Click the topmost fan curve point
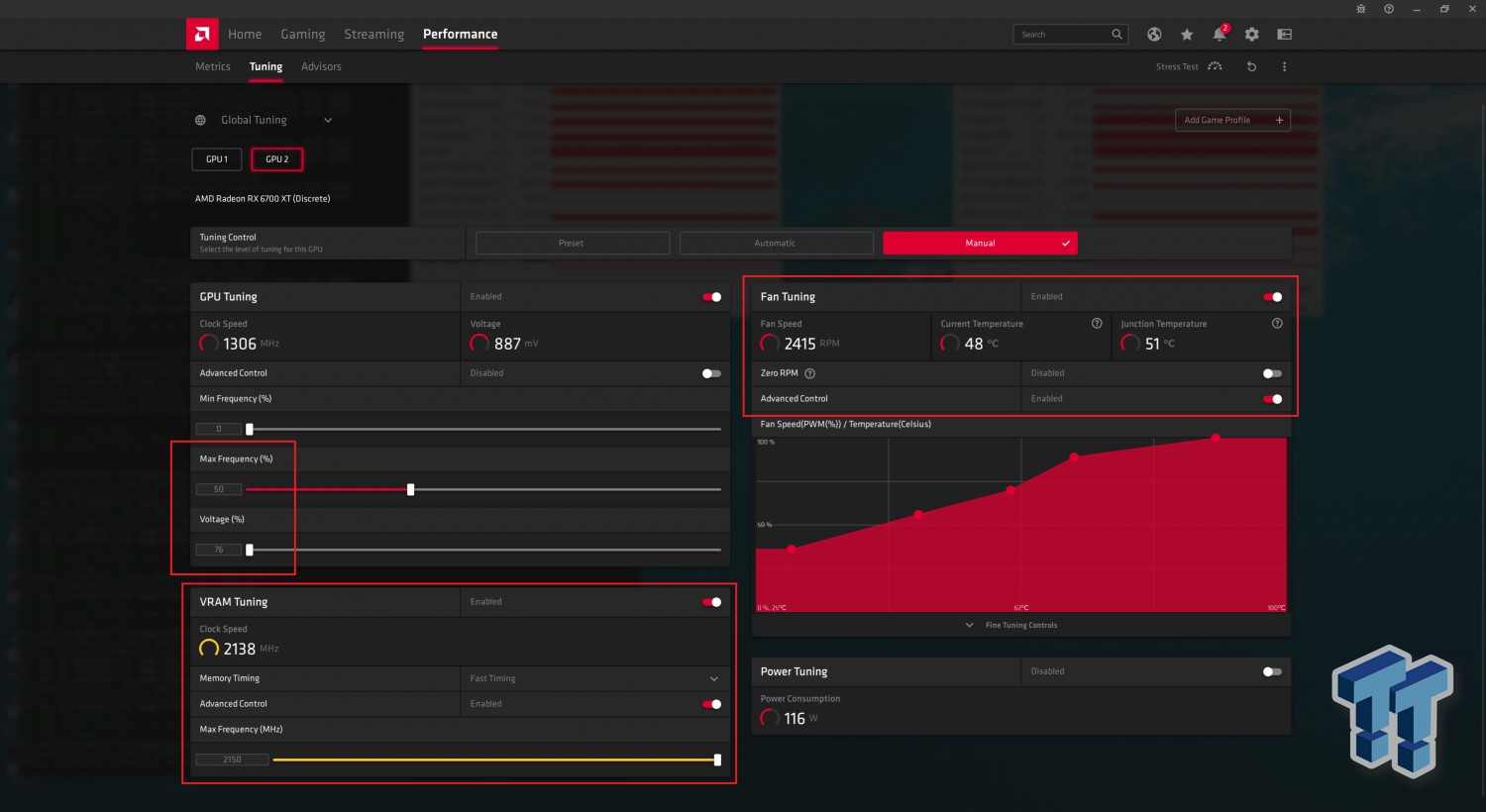1486x812 pixels. [1216, 438]
